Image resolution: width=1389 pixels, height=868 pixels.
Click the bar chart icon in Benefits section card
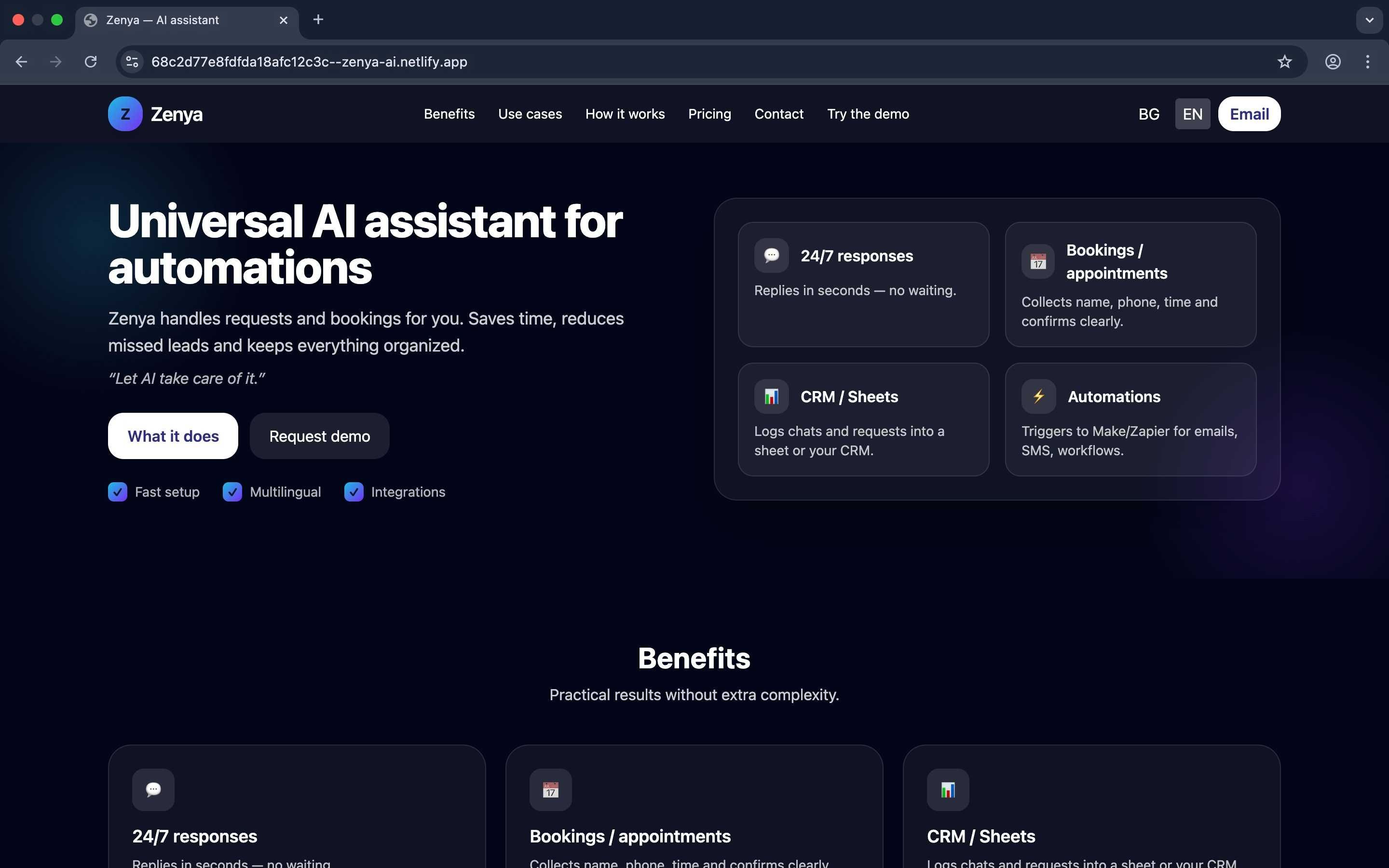[948, 789]
